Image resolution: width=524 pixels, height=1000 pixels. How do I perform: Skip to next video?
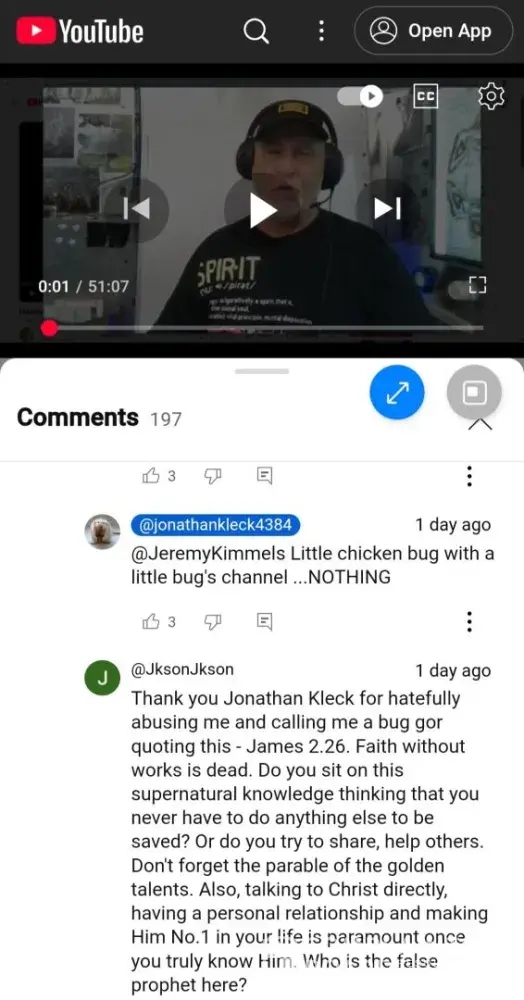(388, 209)
